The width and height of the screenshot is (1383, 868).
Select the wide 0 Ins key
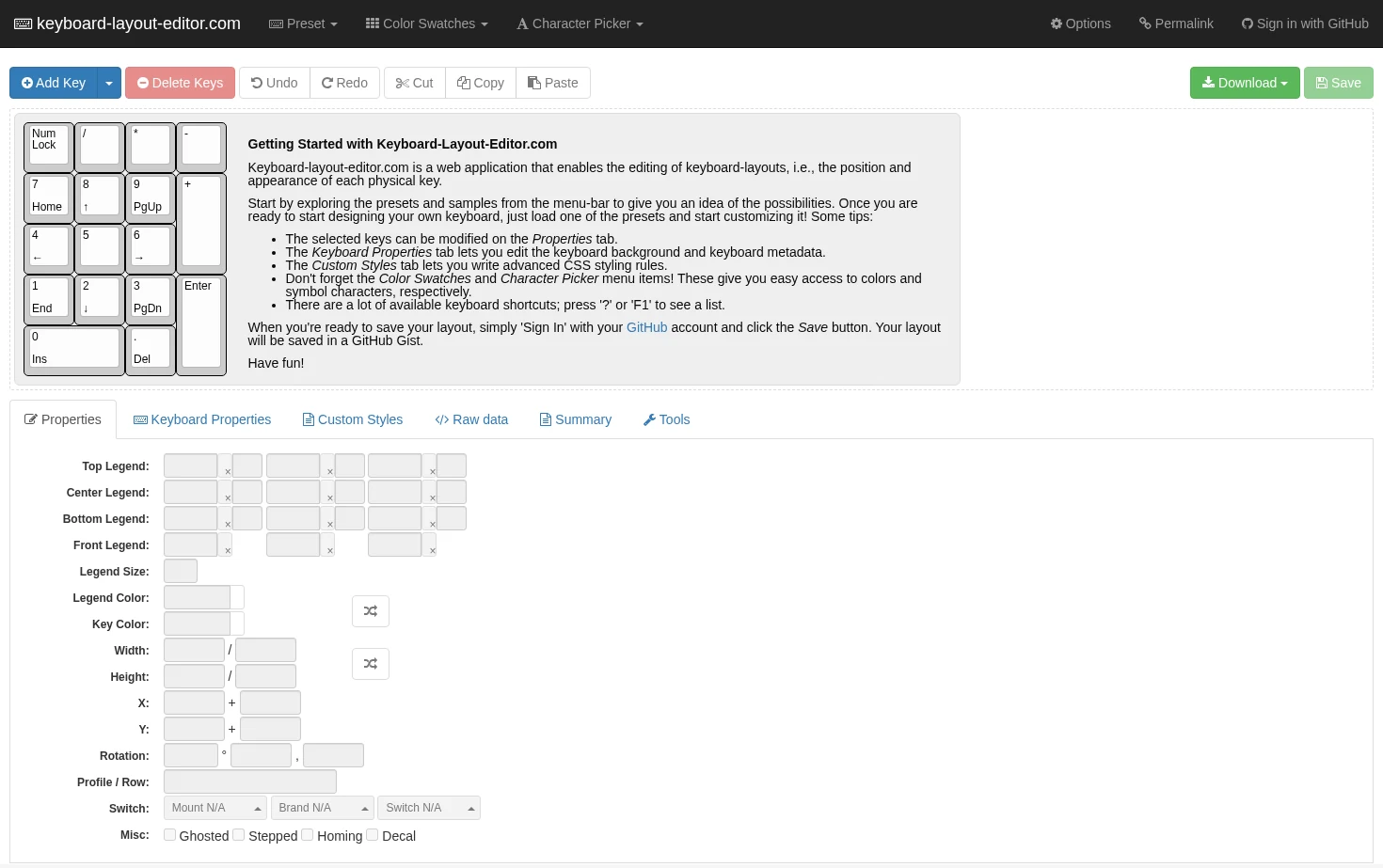pos(74,351)
